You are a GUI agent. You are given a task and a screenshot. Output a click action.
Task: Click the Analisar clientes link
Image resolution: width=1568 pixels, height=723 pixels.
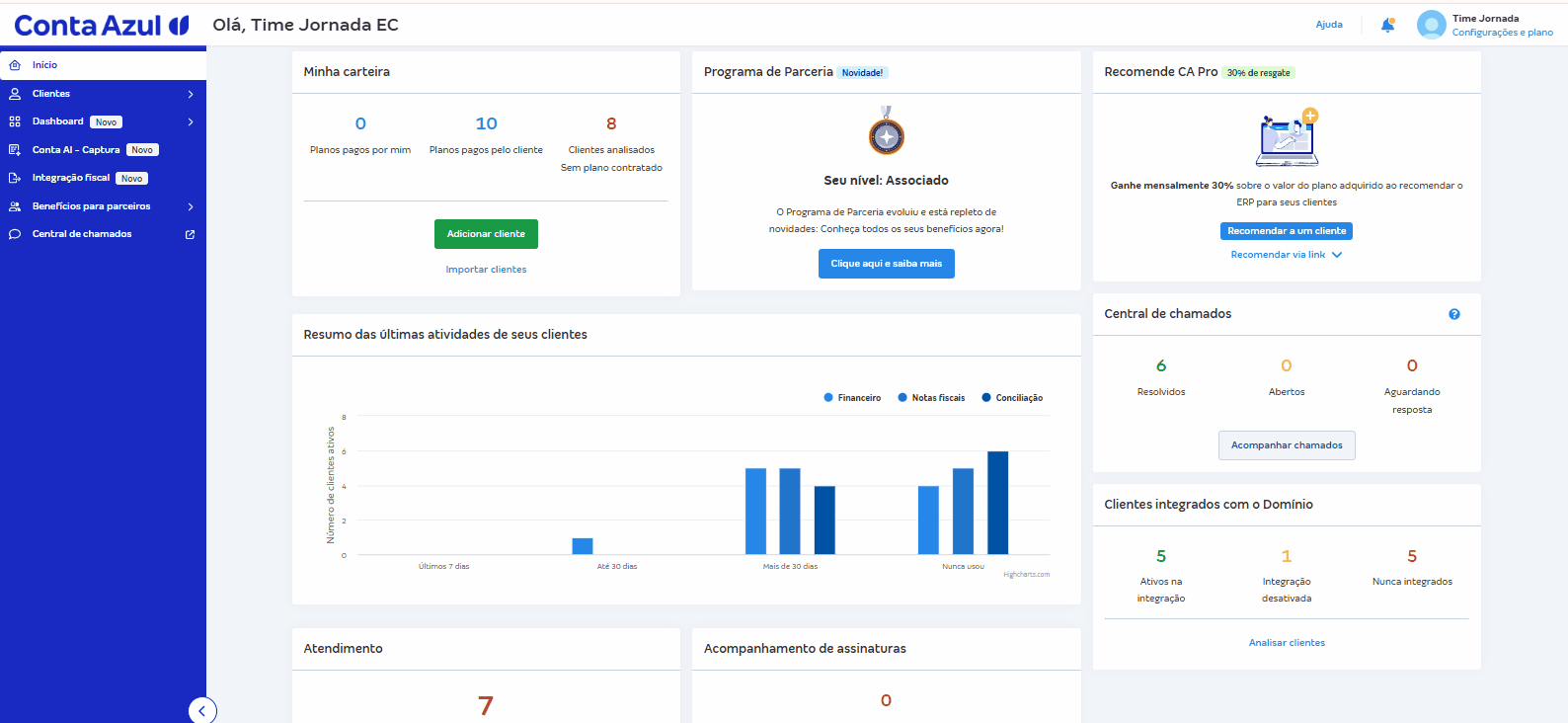click(1287, 643)
